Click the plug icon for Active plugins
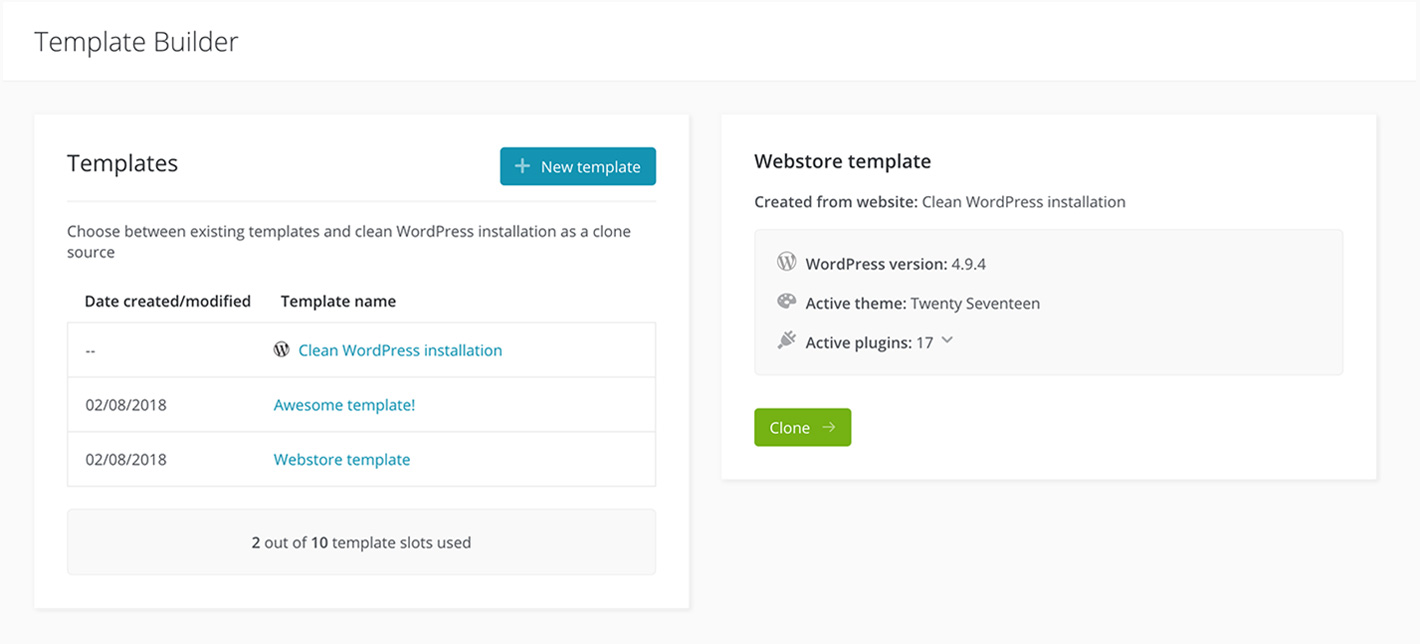Image resolution: width=1420 pixels, height=644 pixels. 786,341
